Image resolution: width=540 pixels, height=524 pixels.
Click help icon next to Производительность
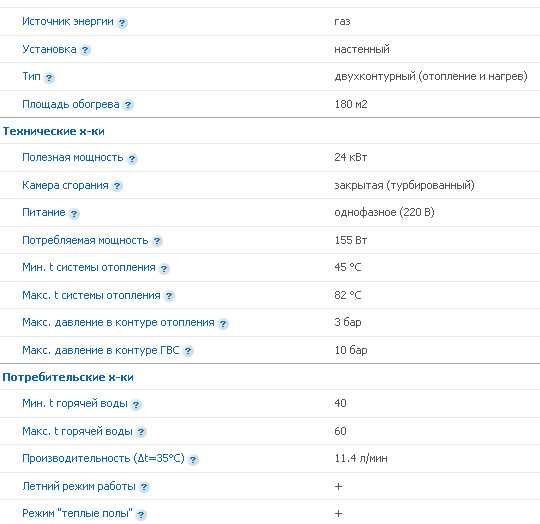click(x=193, y=459)
